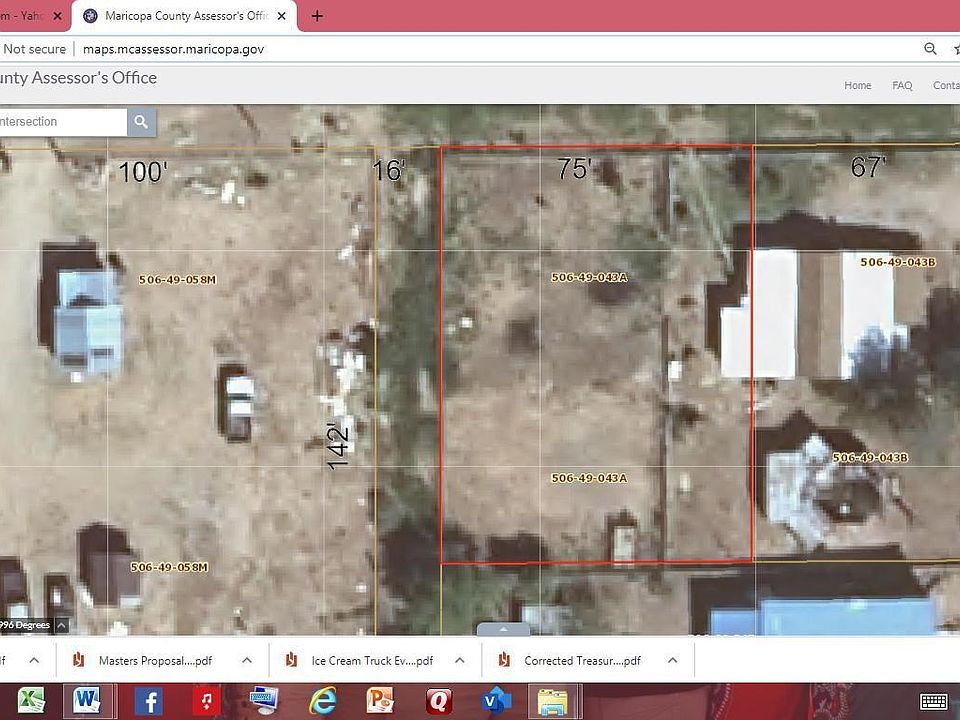Switch to the Yahoo browser tab

(25, 16)
